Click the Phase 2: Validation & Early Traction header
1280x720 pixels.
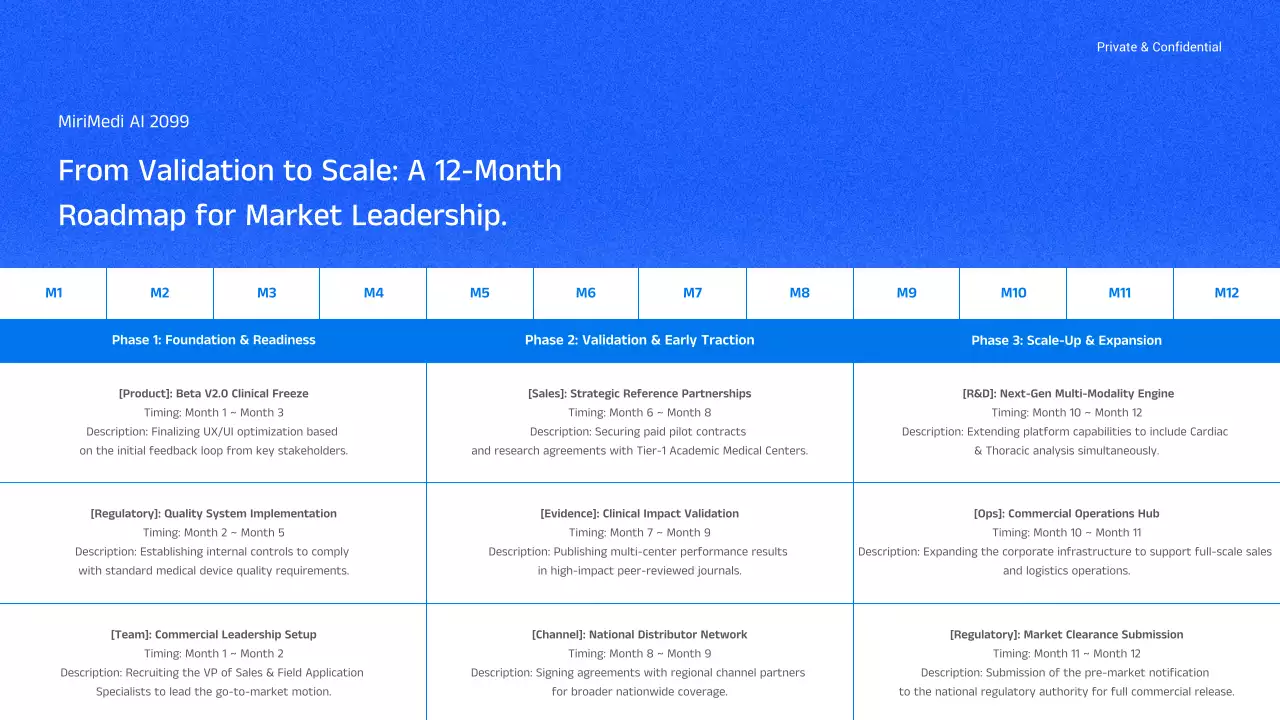click(x=640, y=340)
